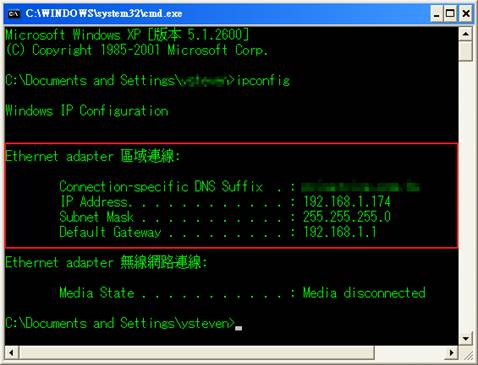Image resolution: width=478 pixels, height=365 pixels.
Task: Click the vertical scrollbar up arrow
Action: (x=465, y=34)
